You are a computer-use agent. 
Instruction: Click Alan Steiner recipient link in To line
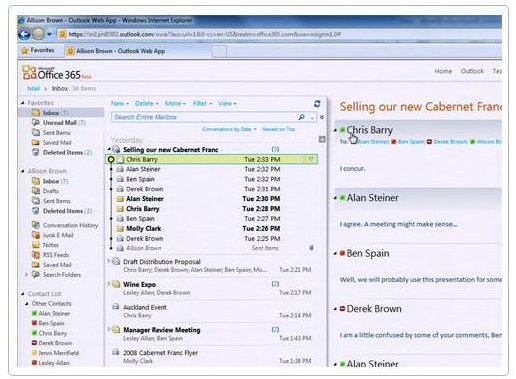point(373,142)
